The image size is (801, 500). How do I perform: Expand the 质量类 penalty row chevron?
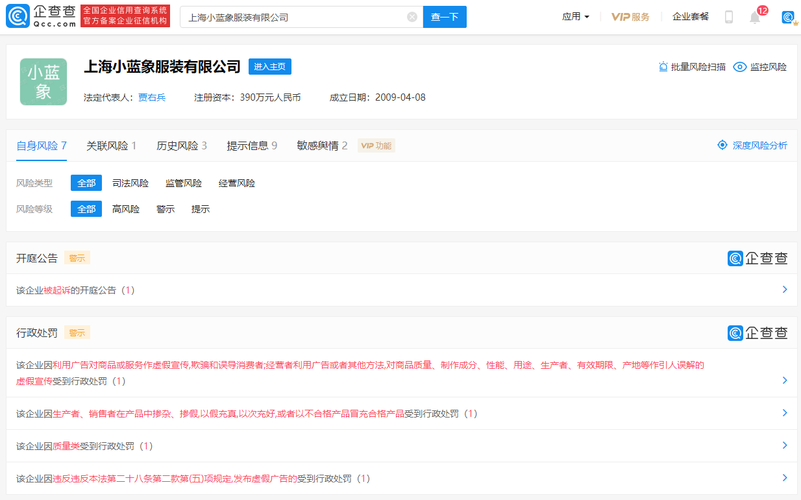click(x=785, y=445)
